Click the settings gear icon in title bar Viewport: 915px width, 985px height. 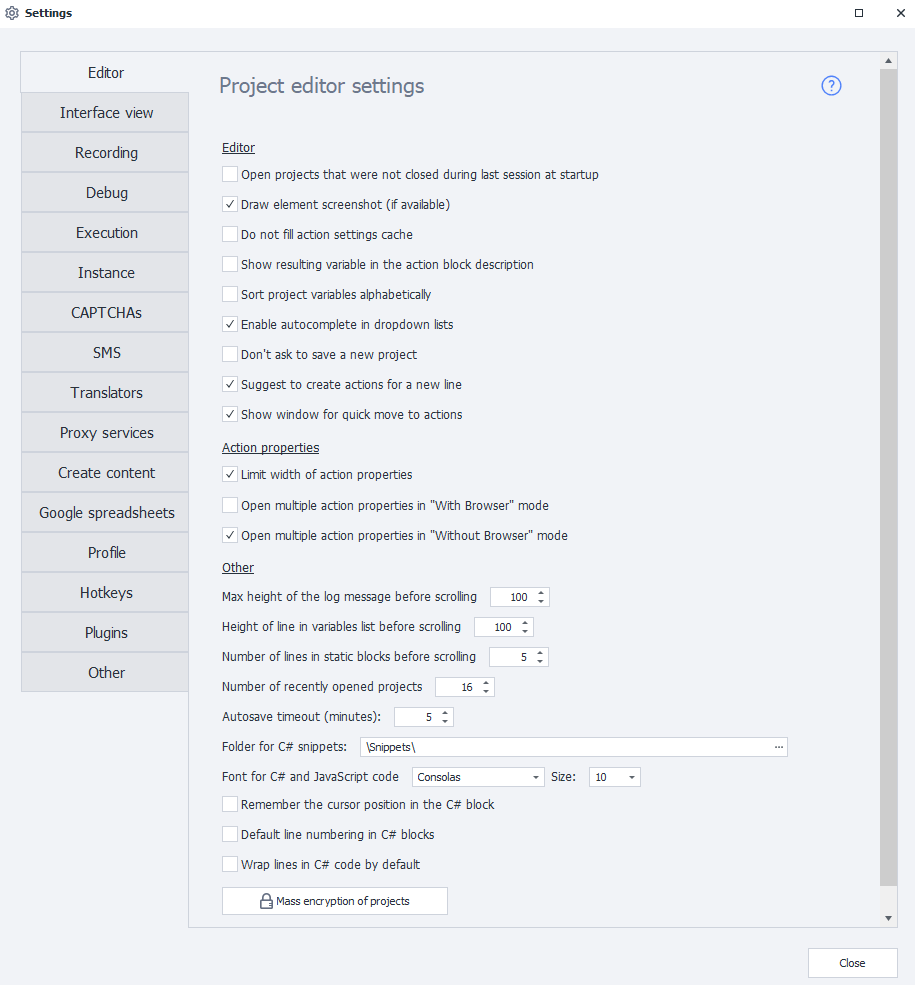click(12, 13)
